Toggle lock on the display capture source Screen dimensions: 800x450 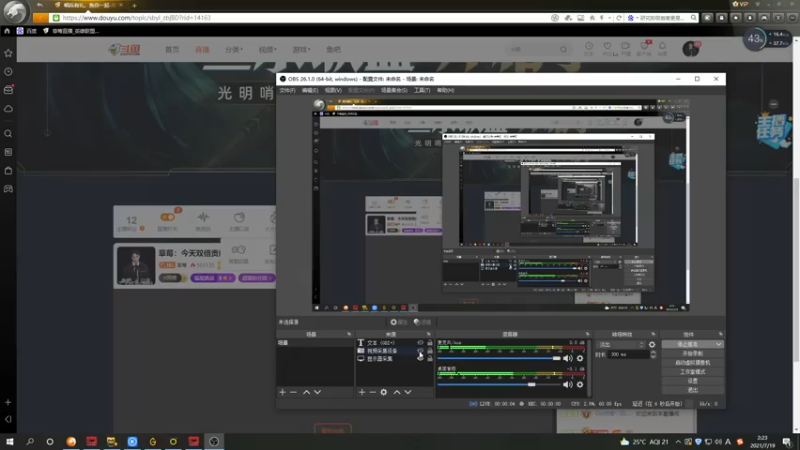[430, 358]
